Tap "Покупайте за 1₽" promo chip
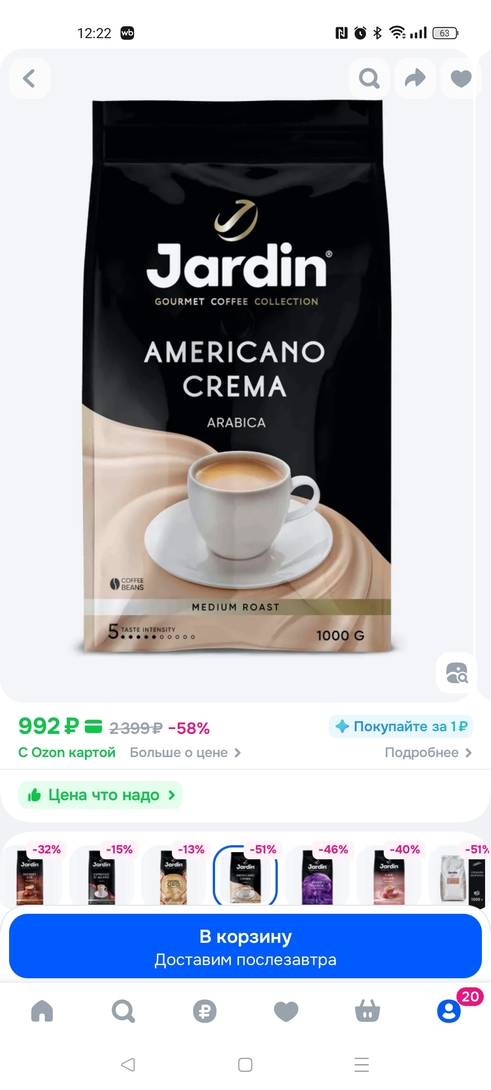 pos(401,726)
